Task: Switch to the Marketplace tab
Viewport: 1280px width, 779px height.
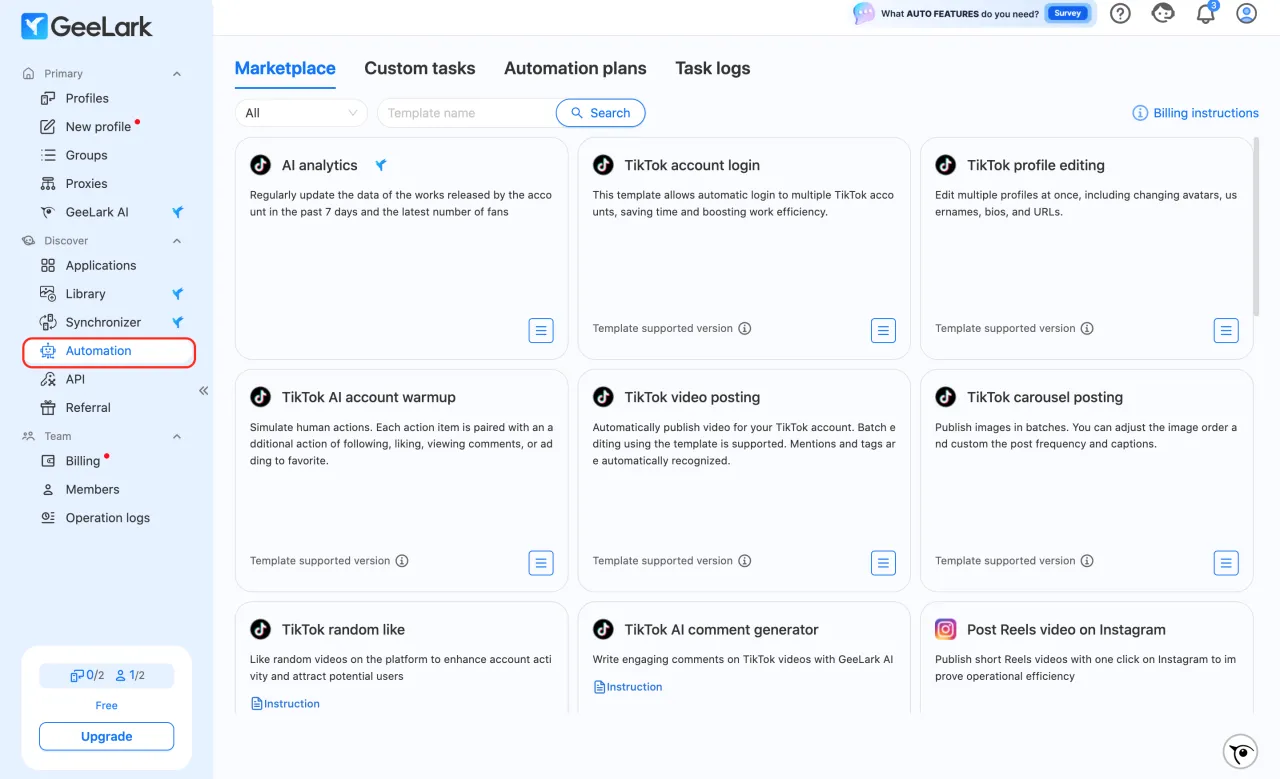Action: click(285, 68)
